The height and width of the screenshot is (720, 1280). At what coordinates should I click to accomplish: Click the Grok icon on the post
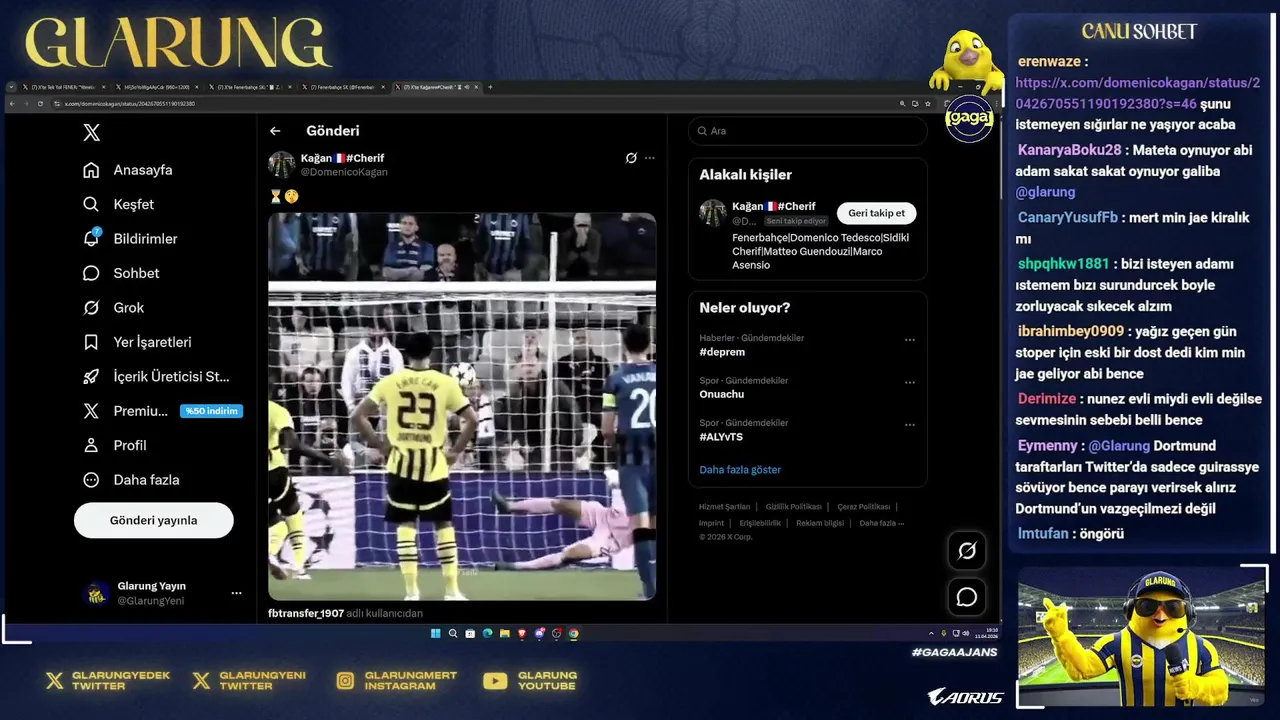pyautogui.click(x=631, y=158)
